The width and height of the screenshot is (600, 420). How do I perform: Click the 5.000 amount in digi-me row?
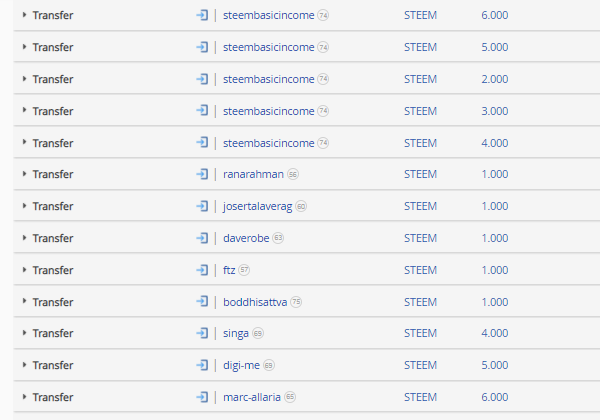point(495,365)
